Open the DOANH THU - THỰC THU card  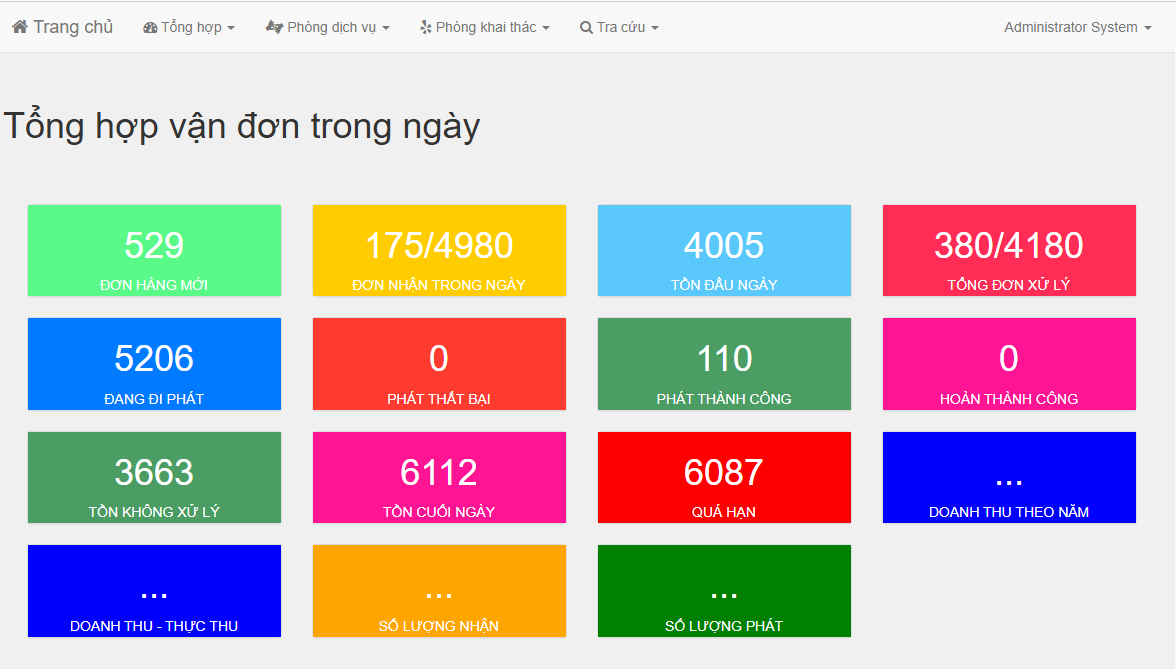(154, 591)
